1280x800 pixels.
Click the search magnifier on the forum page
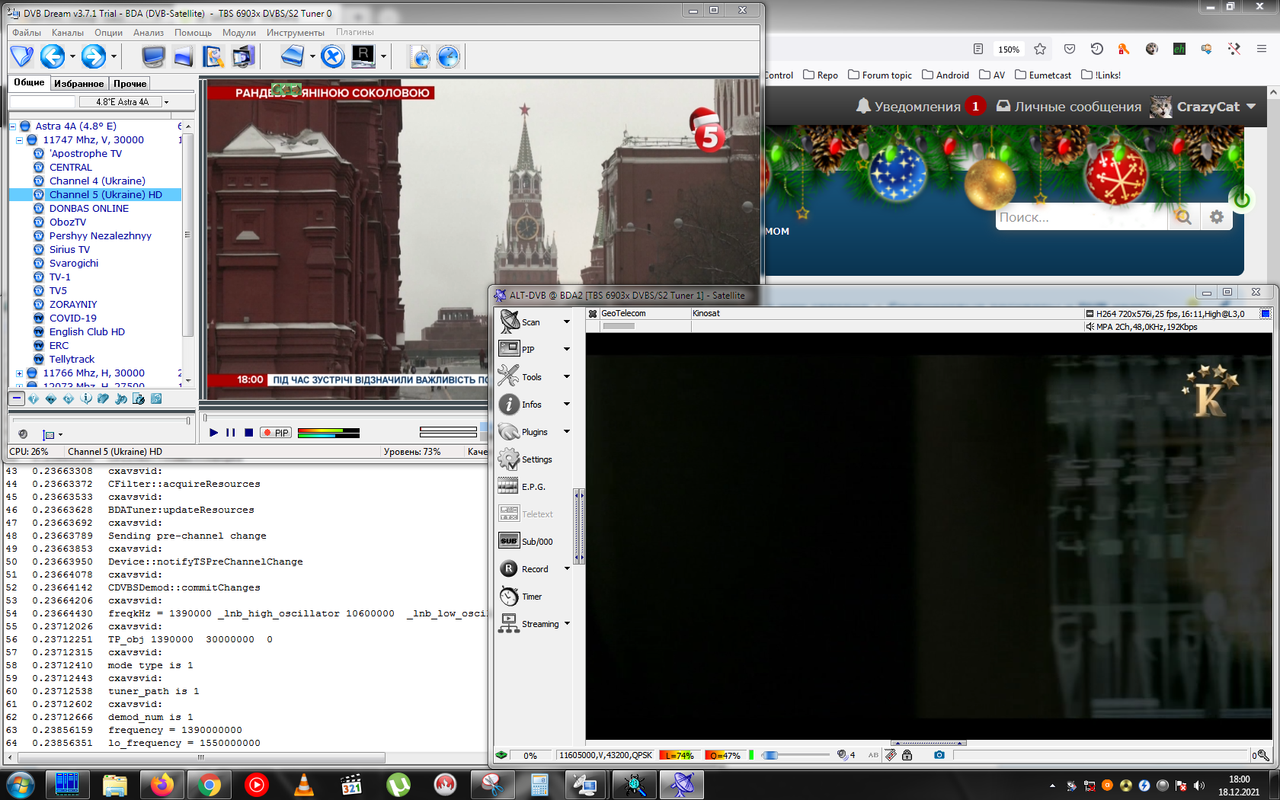point(1183,217)
